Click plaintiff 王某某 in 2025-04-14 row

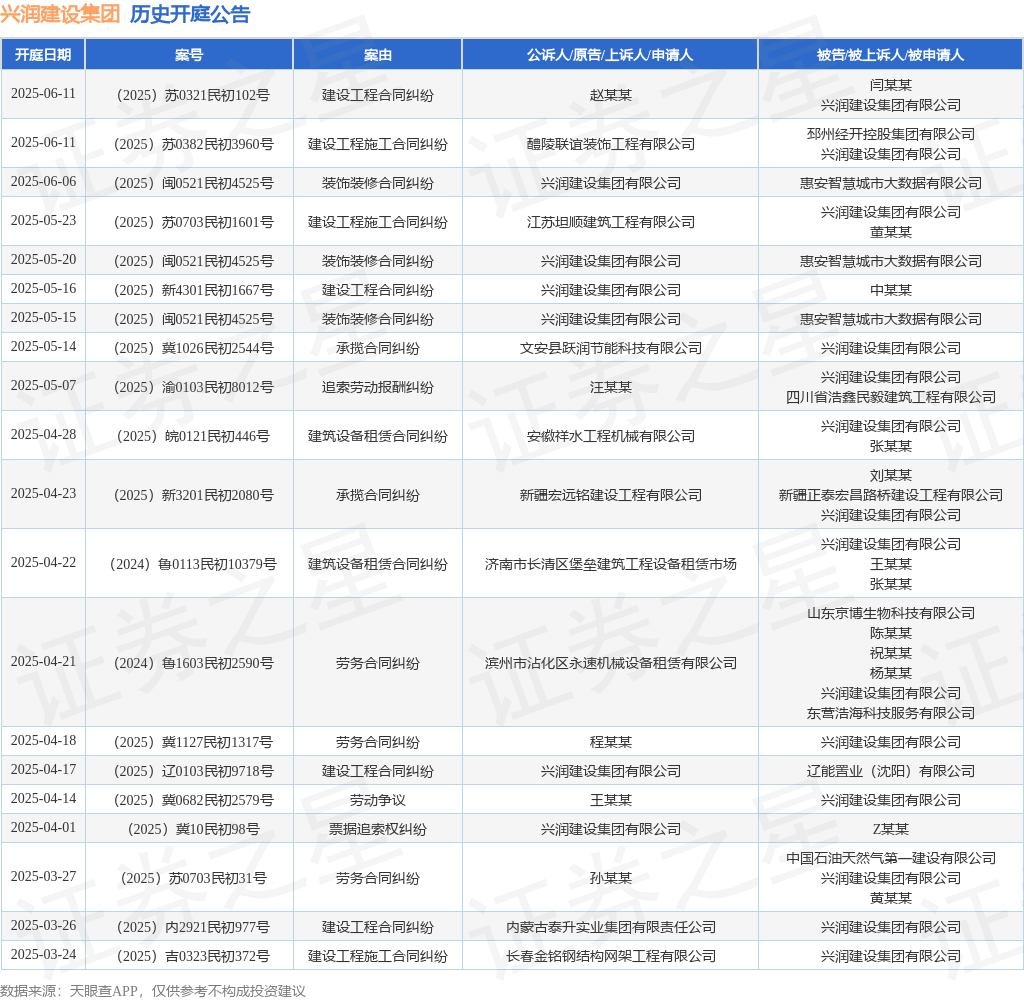point(610,800)
